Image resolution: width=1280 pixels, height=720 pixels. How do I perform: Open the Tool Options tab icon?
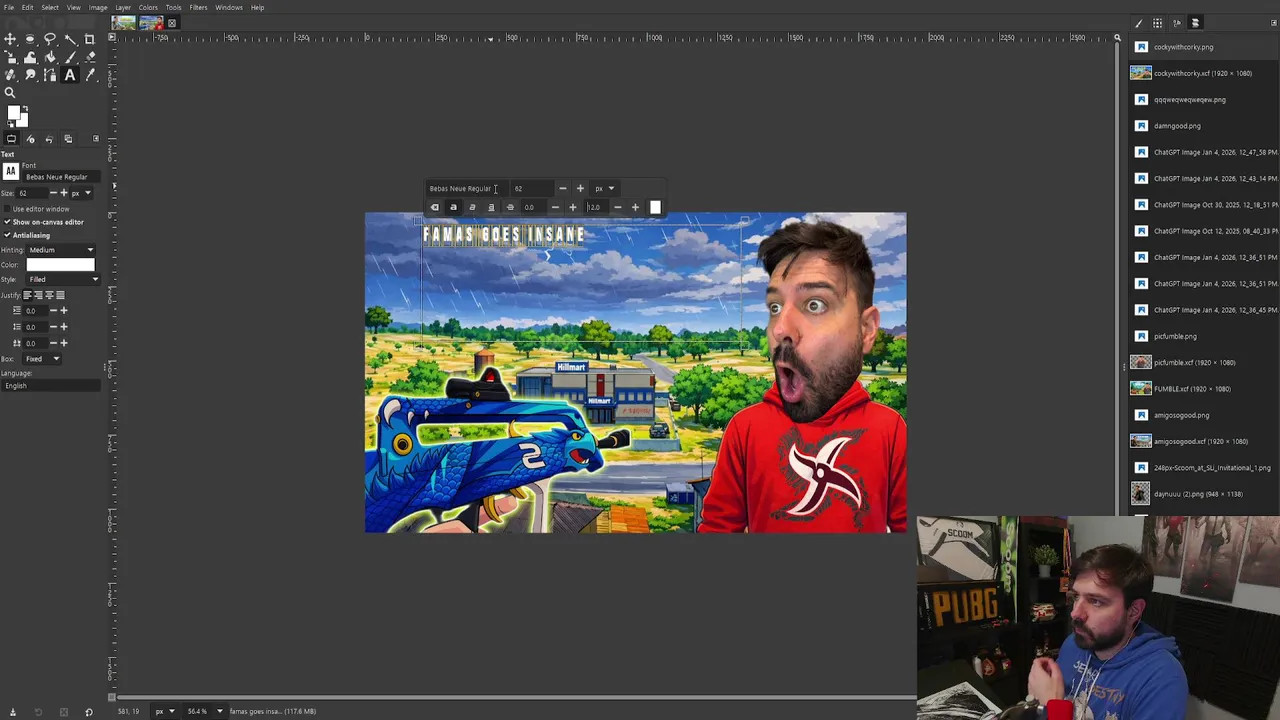pos(11,139)
